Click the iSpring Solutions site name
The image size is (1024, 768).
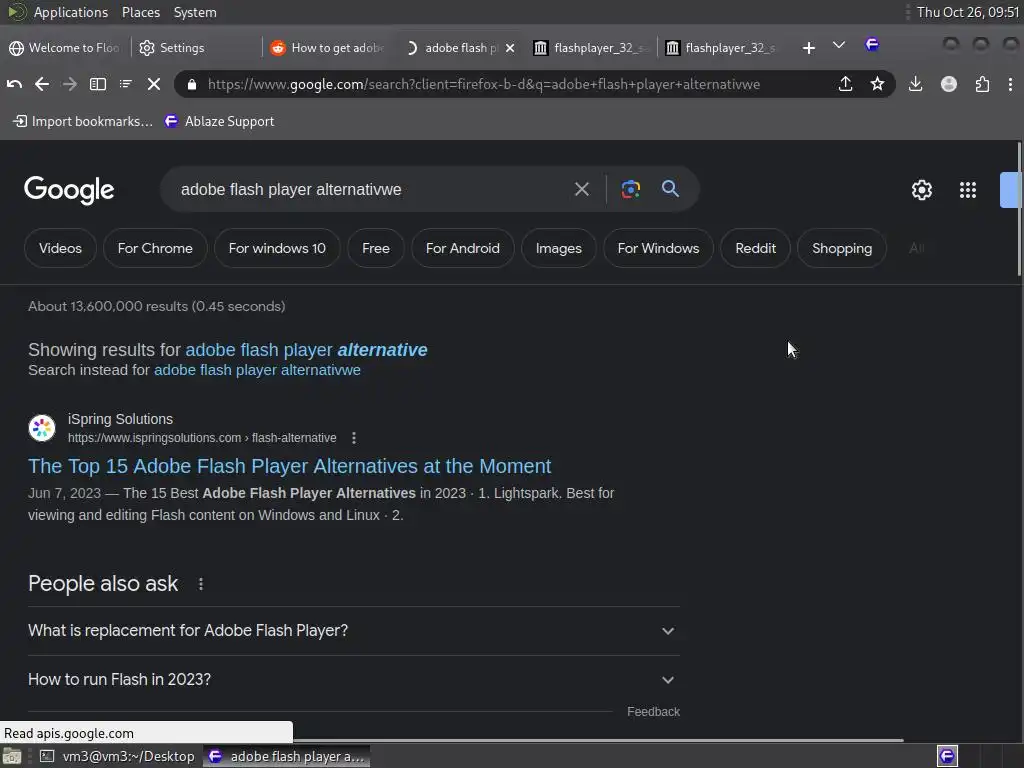coord(120,419)
